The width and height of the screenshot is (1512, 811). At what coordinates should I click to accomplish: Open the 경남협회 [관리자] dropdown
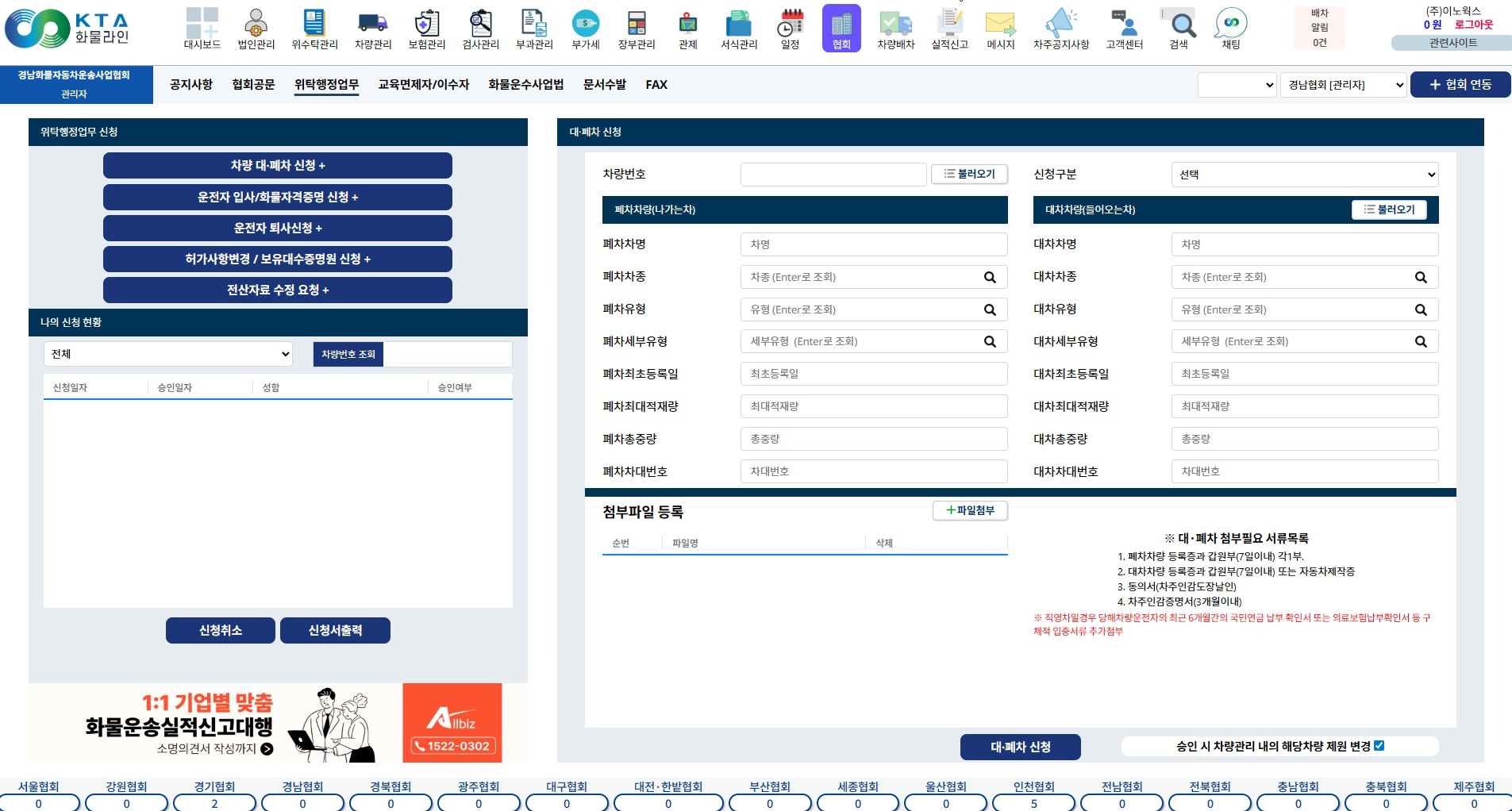click(x=1344, y=85)
